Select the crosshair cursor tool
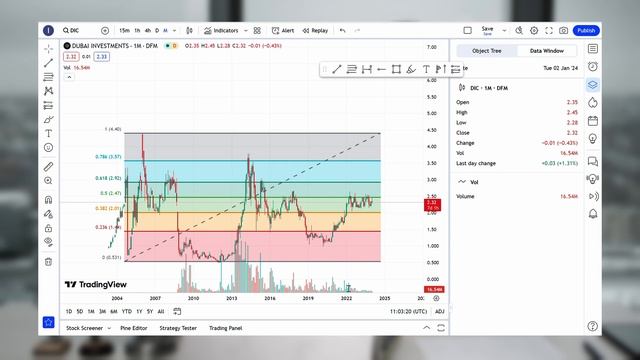This screenshot has width=640, height=360. click(x=49, y=49)
